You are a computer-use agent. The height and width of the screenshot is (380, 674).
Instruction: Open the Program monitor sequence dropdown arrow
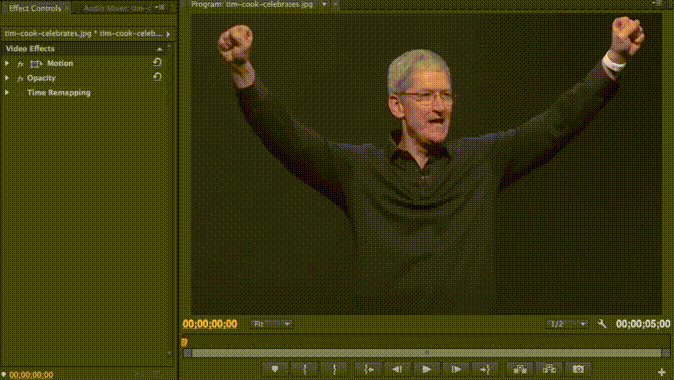(324, 4)
